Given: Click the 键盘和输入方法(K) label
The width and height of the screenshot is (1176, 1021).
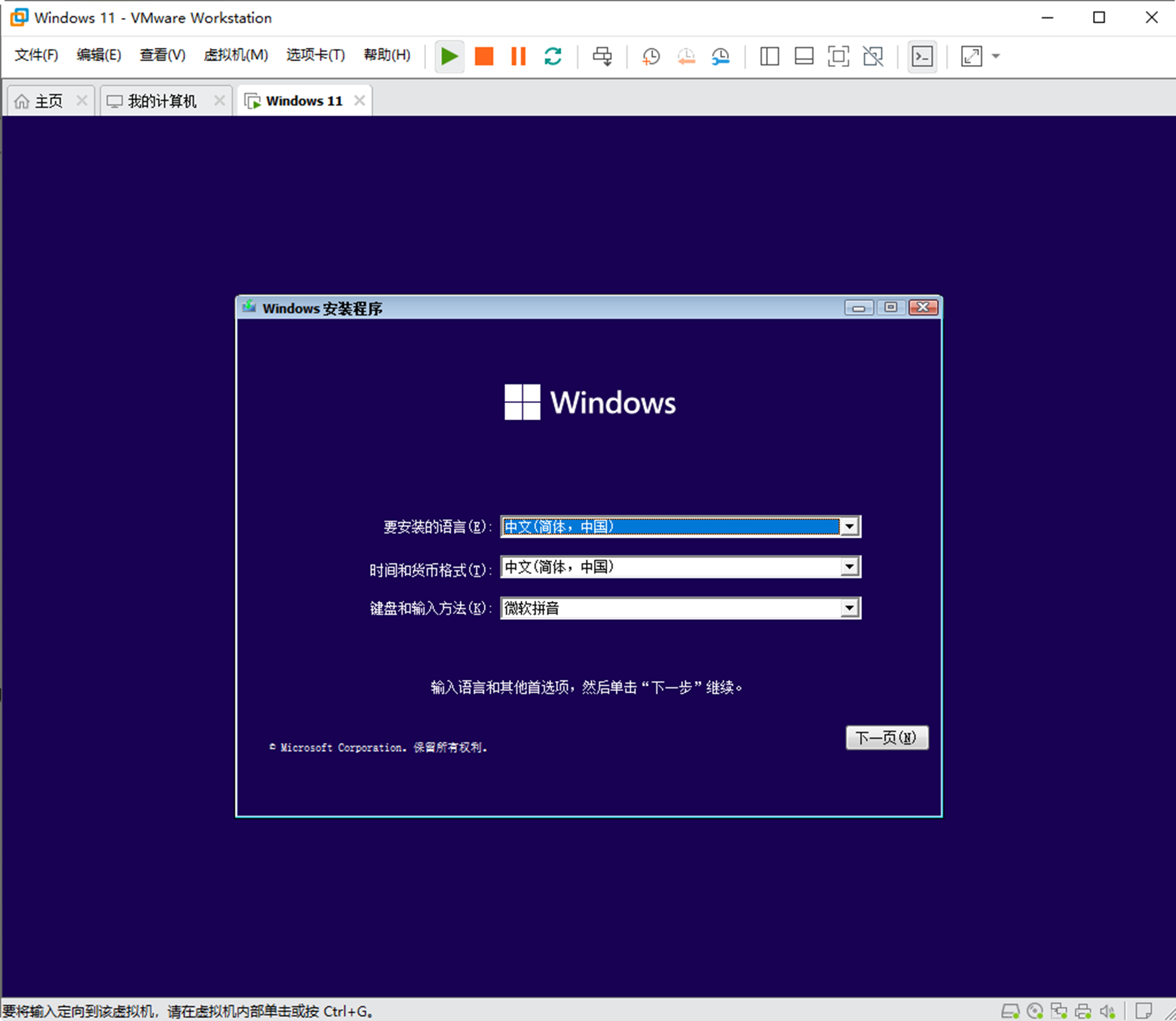Looking at the screenshot, I should tap(431, 609).
